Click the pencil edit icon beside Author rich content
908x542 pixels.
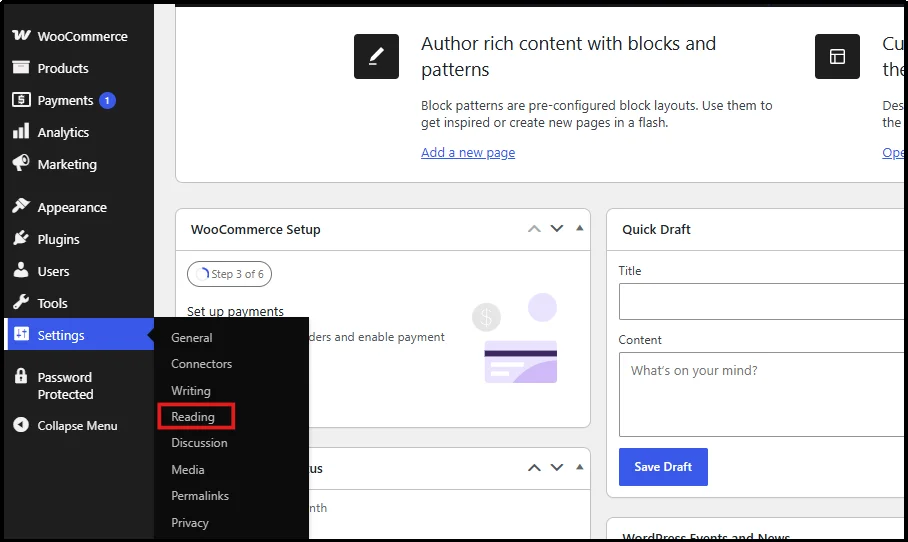[x=376, y=56]
